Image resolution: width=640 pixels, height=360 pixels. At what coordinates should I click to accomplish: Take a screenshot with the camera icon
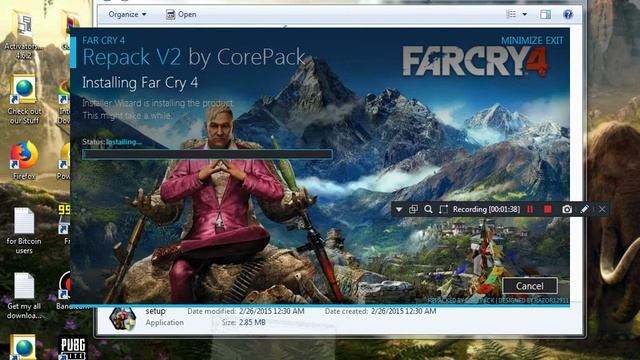pos(567,209)
